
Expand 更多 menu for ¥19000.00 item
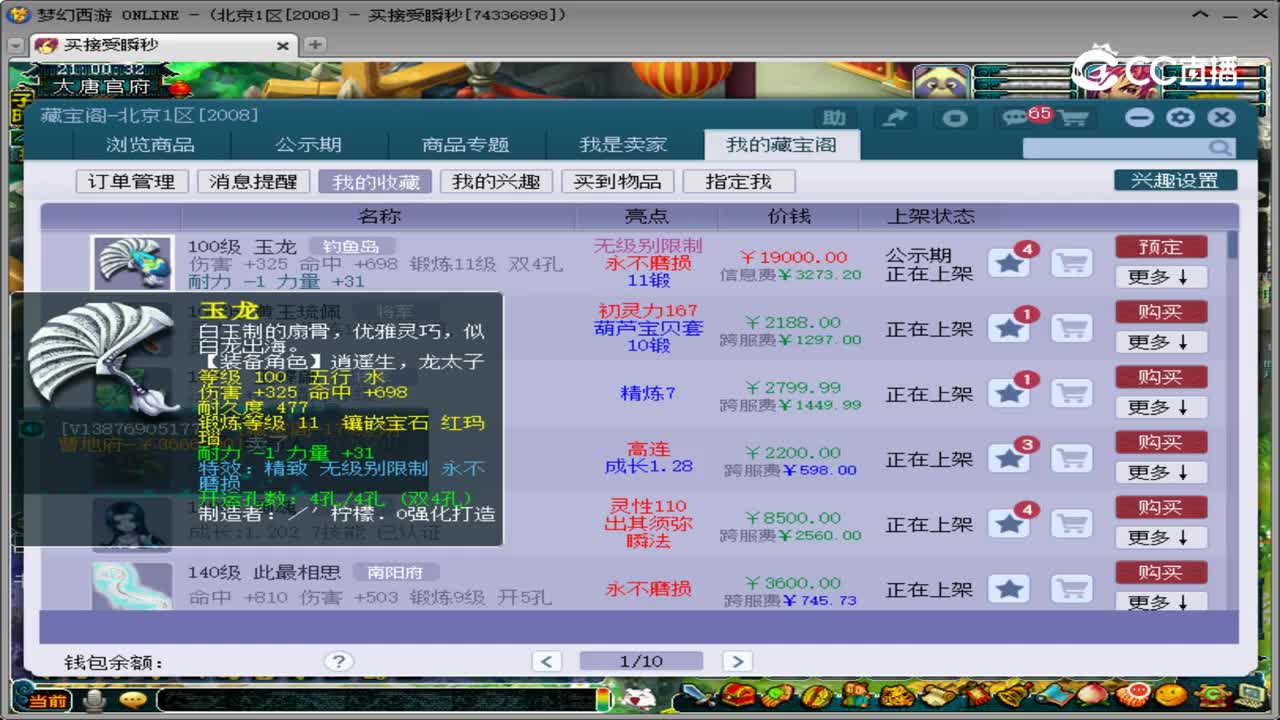point(1161,276)
